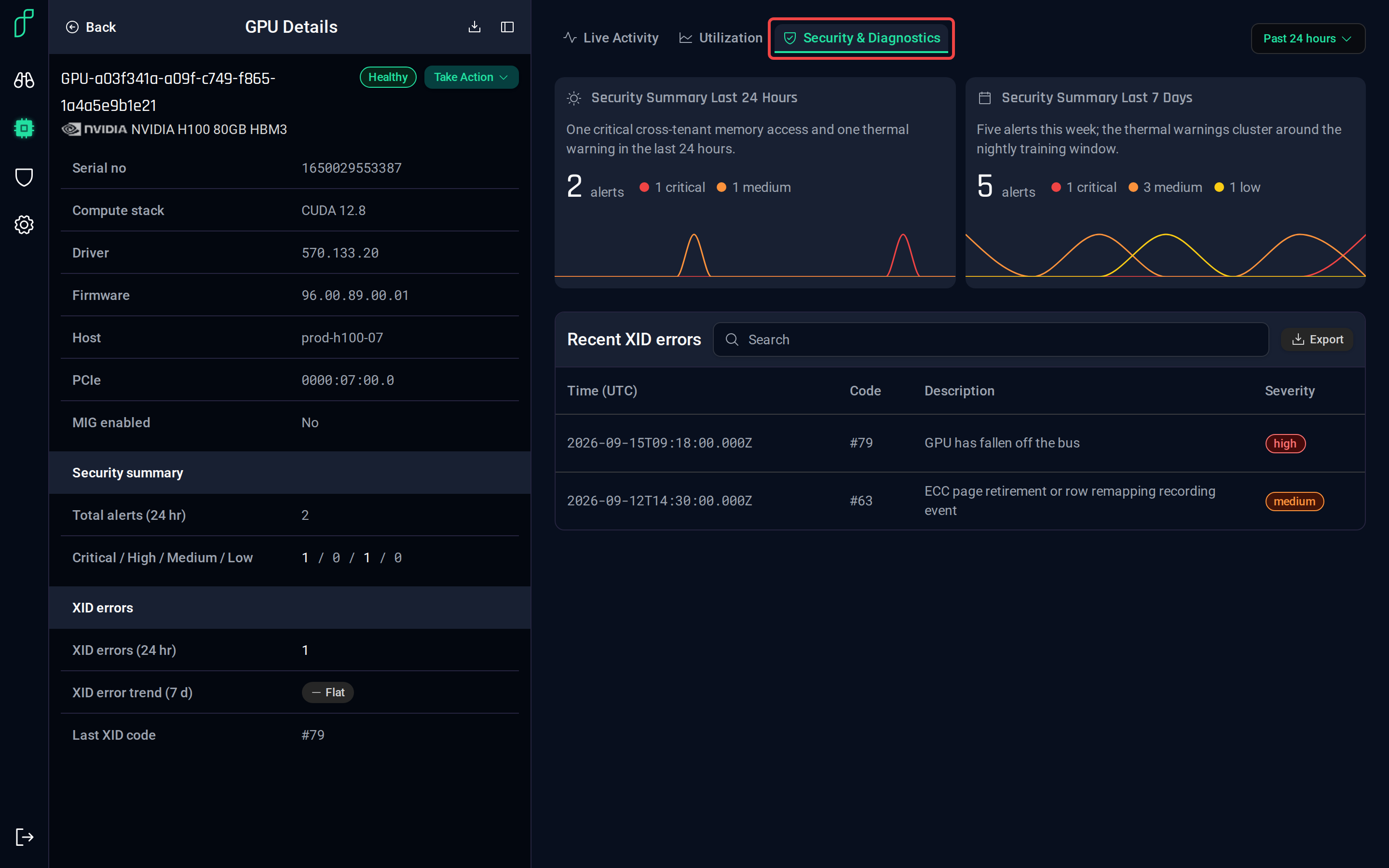
Task: Toggle the side panel layout icon
Action: coord(507,27)
